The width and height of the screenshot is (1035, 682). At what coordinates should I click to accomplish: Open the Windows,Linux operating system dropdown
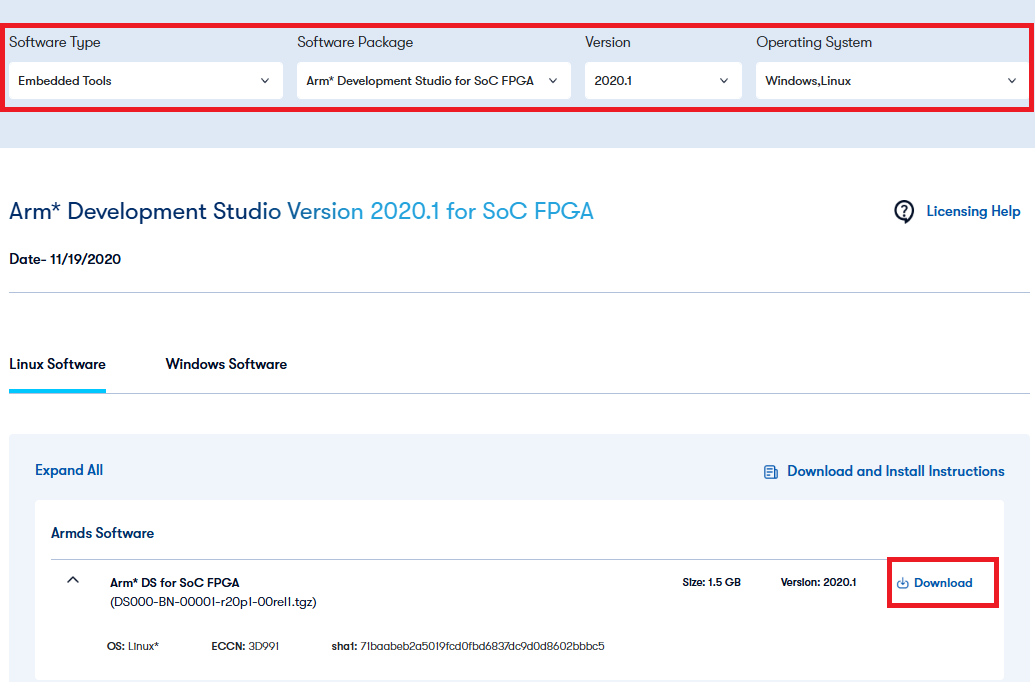point(890,81)
